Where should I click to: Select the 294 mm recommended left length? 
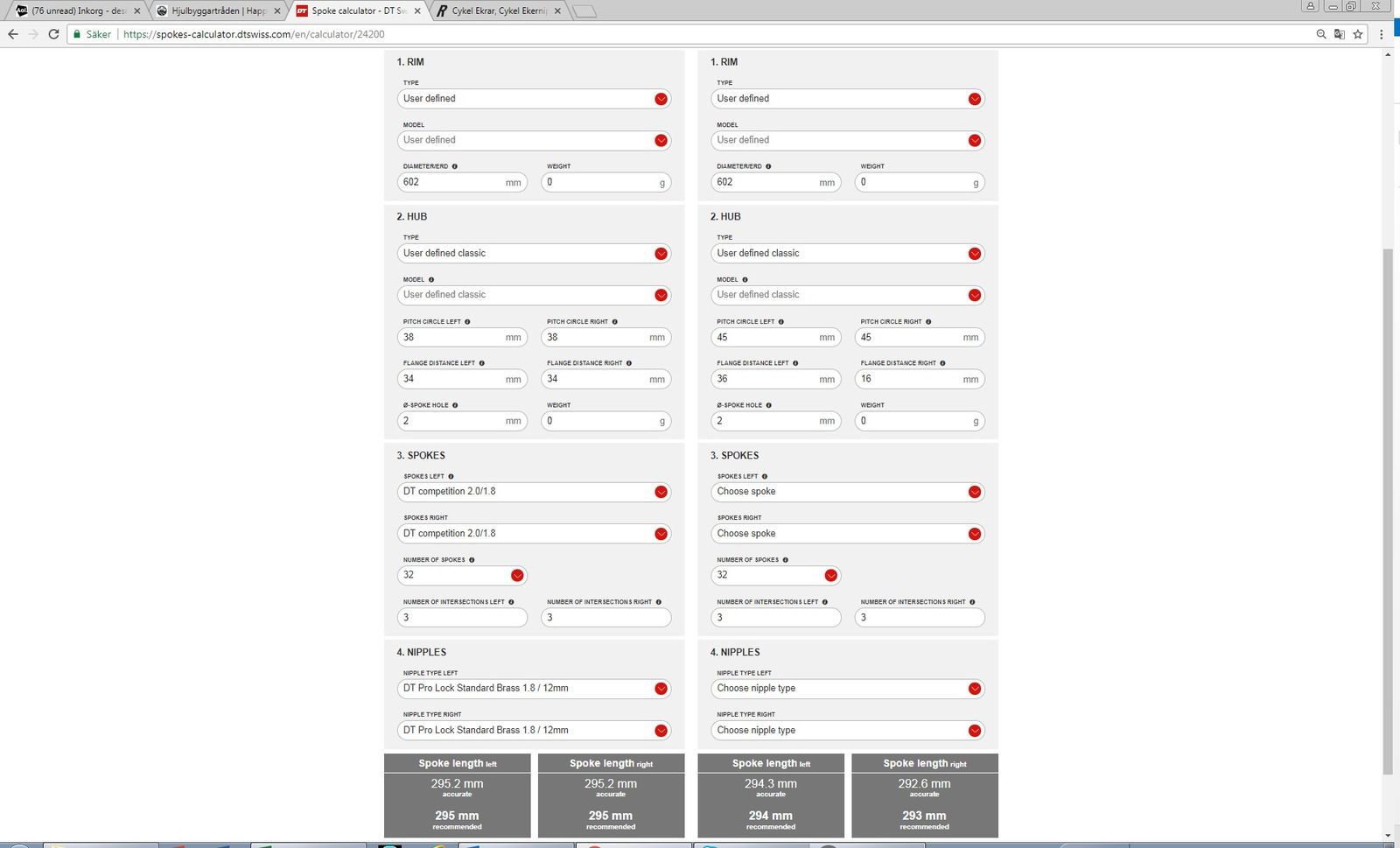(771, 816)
